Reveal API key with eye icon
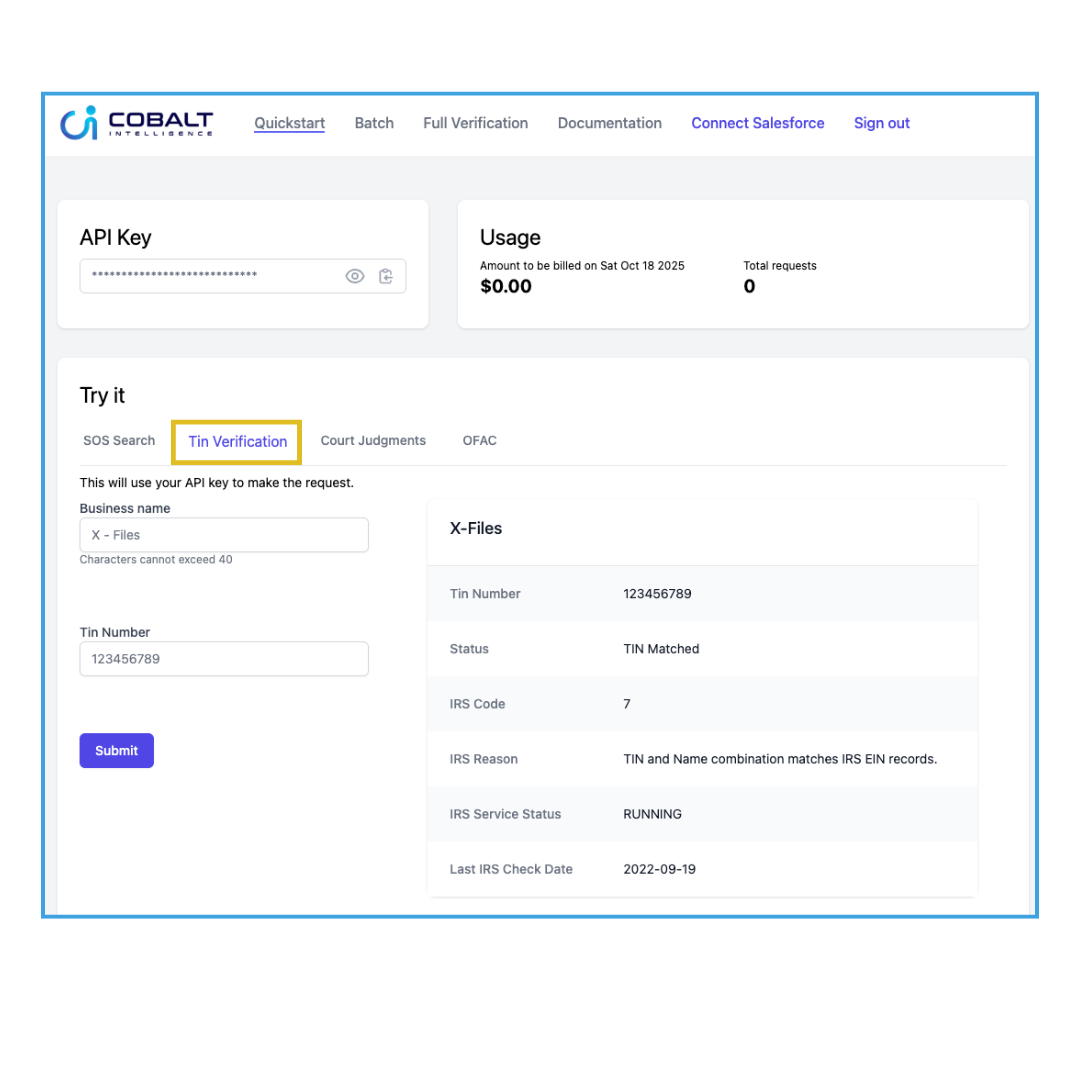This screenshot has width=1080, height=1080. pos(355,276)
